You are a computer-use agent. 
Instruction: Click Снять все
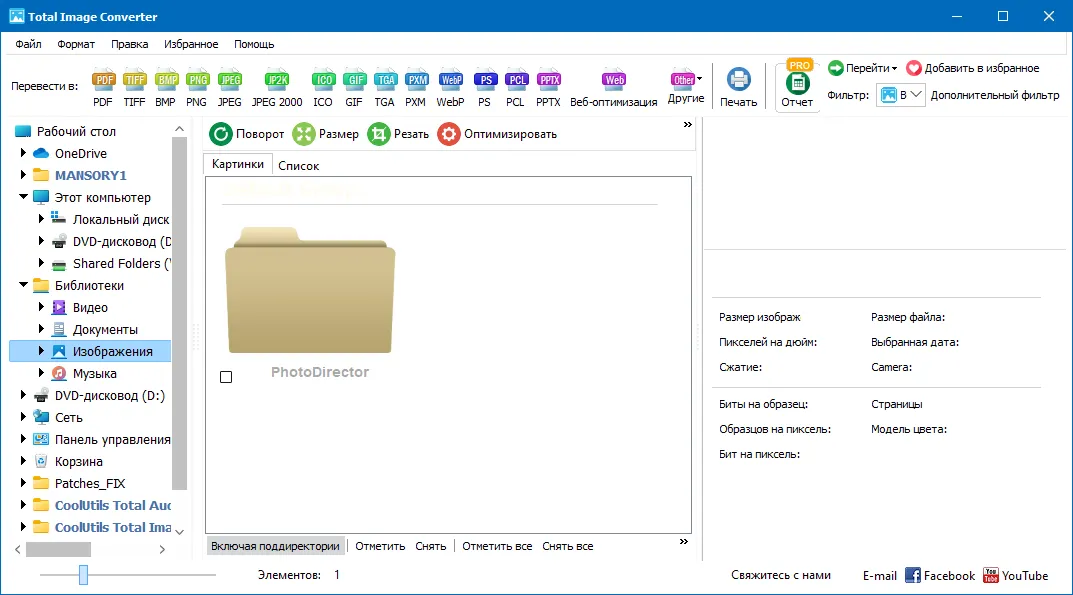pyautogui.click(x=567, y=546)
